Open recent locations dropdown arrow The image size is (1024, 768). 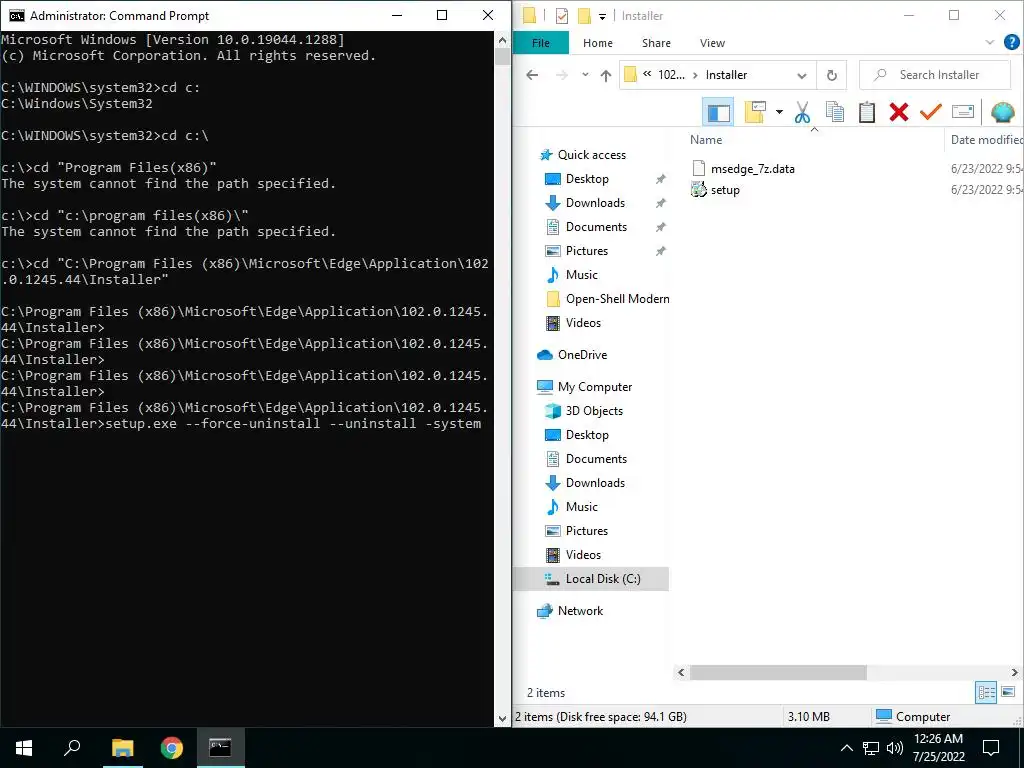click(585, 75)
